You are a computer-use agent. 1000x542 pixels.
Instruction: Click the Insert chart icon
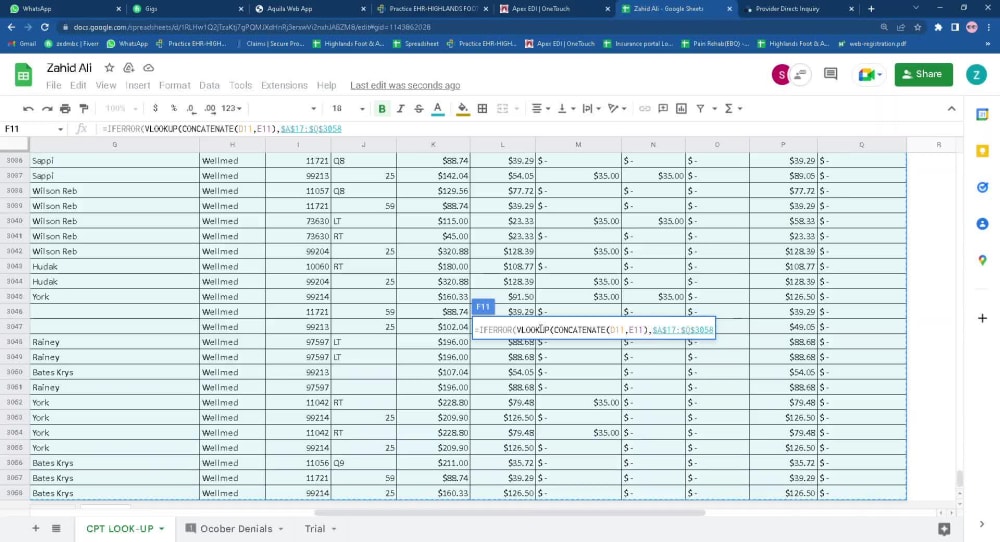pyautogui.click(x=682, y=108)
